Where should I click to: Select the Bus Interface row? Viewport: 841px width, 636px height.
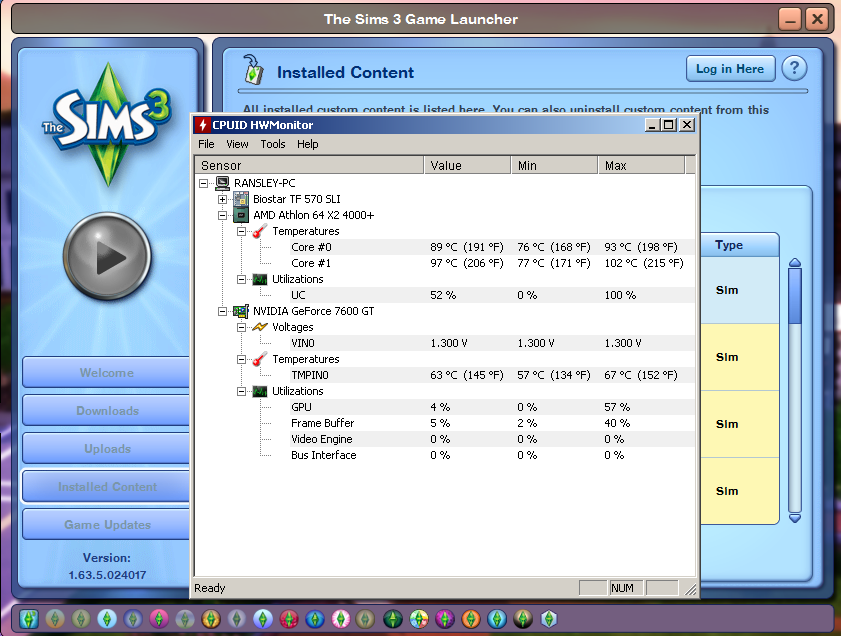[492, 455]
